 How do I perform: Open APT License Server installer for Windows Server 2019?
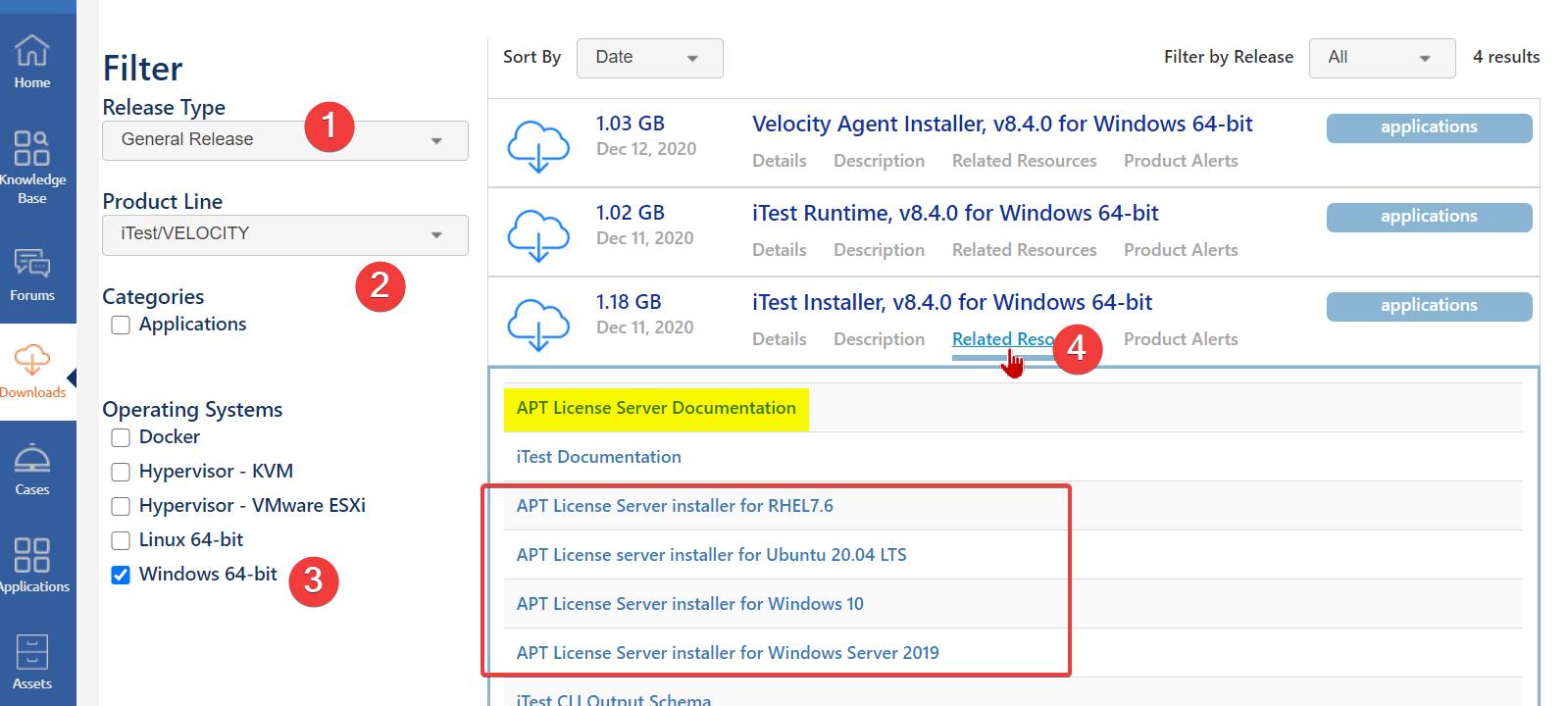pyautogui.click(x=728, y=653)
